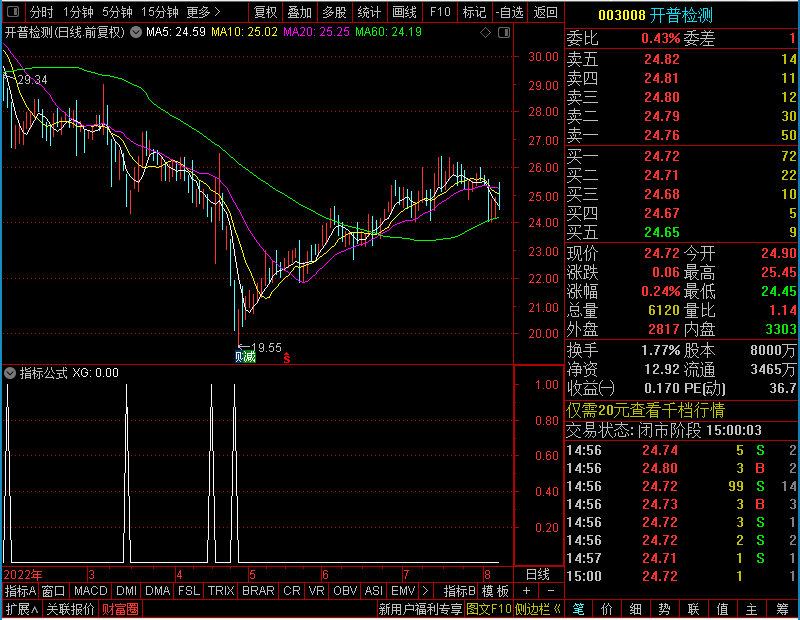Click the 买一 price 24.72
This screenshot has height=620, width=800.
point(662,156)
